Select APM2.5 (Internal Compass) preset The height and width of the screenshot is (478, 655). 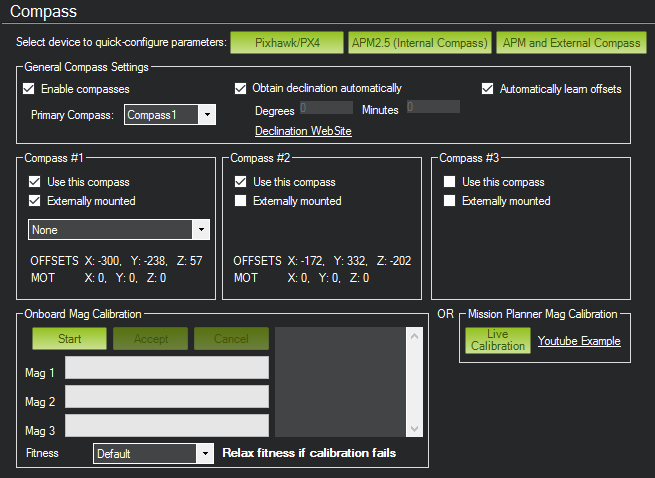point(420,43)
